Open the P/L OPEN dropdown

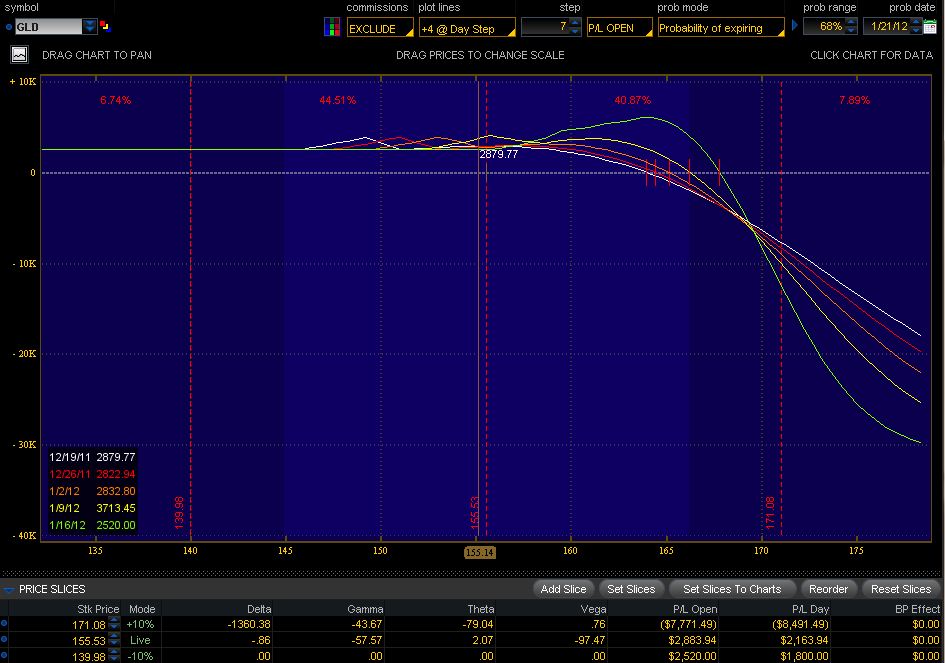click(x=620, y=28)
